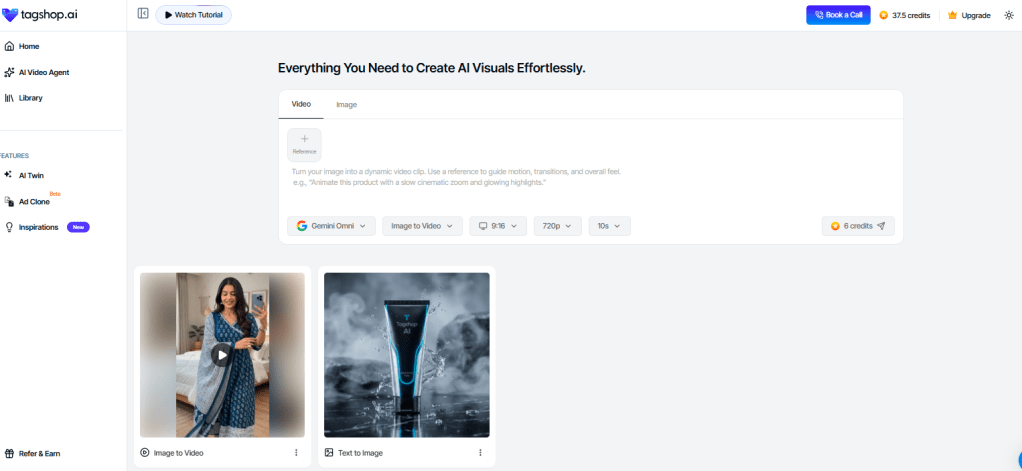Screen dimensions: 1022x471
Task: Select the 10s duration dropdown
Action: tap(609, 226)
